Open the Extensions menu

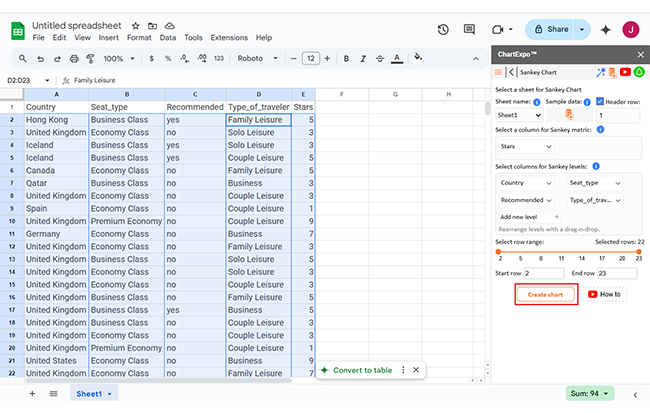click(x=229, y=38)
